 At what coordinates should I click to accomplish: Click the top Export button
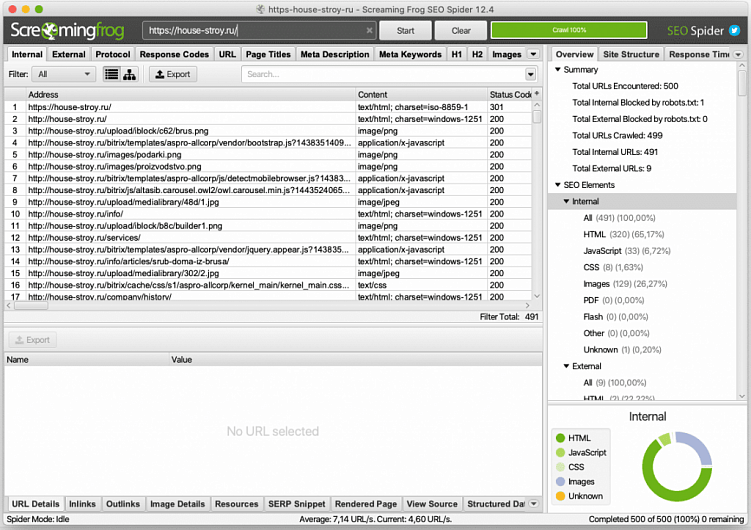tap(173, 74)
